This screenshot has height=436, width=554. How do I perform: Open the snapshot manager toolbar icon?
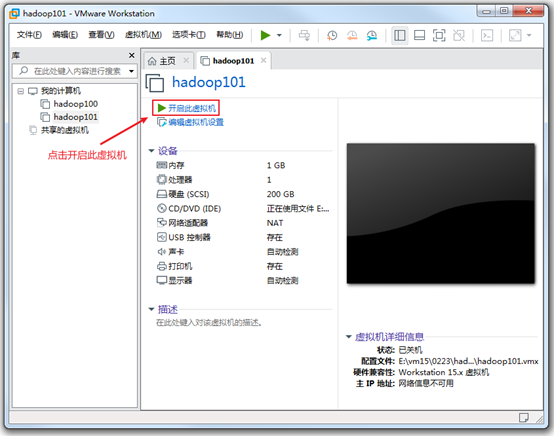[x=372, y=35]
